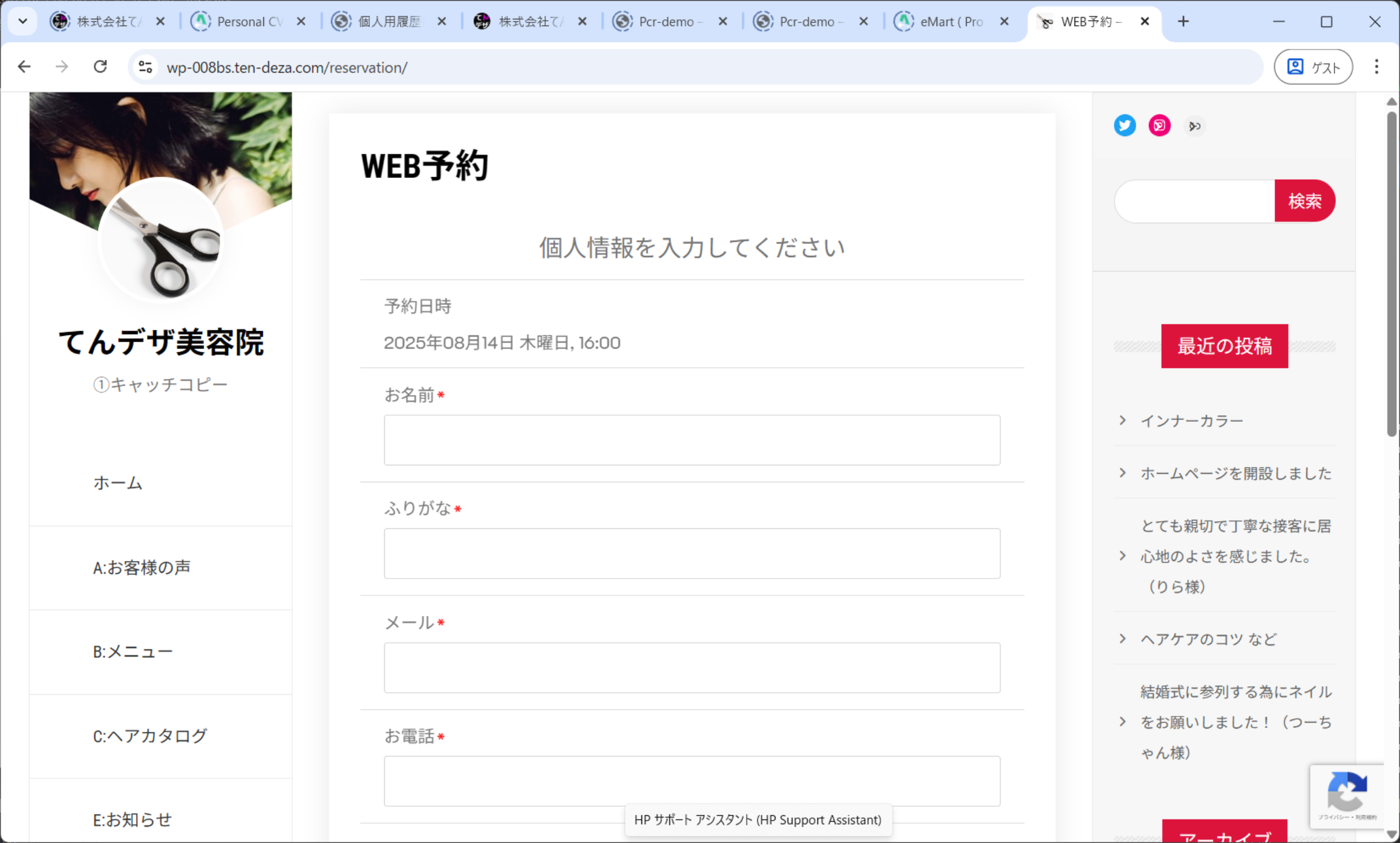
Task: Click the お名前 input field
Action: tap(692, 440)
